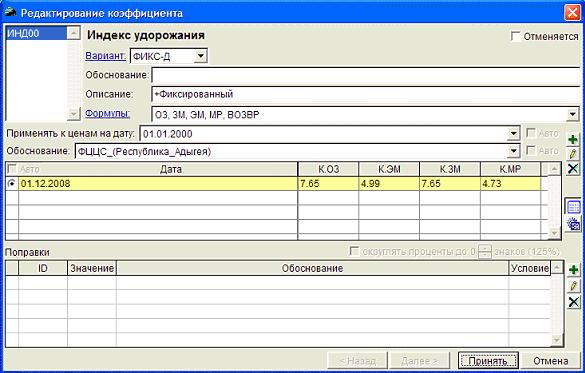The width and height of the screenshot is (585, 373).
Task: Click the empty Обоснование input field
Action: (366, 75)
